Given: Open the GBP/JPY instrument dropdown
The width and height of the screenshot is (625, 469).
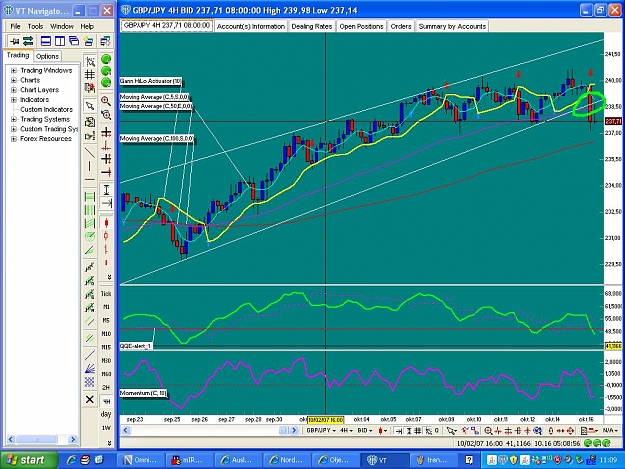Looking at the screenshot, I should pos(321,431).
